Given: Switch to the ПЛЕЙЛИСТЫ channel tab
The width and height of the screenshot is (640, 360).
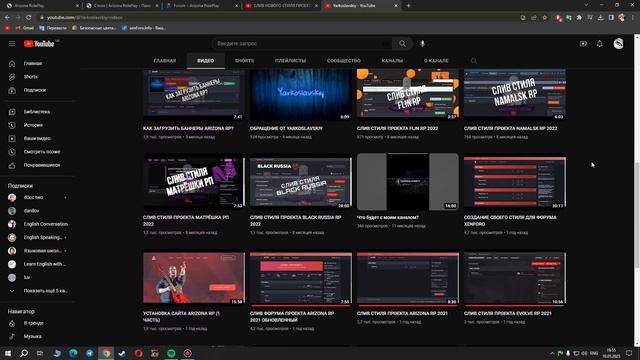Looking at the screenshot, I should 290,61.
